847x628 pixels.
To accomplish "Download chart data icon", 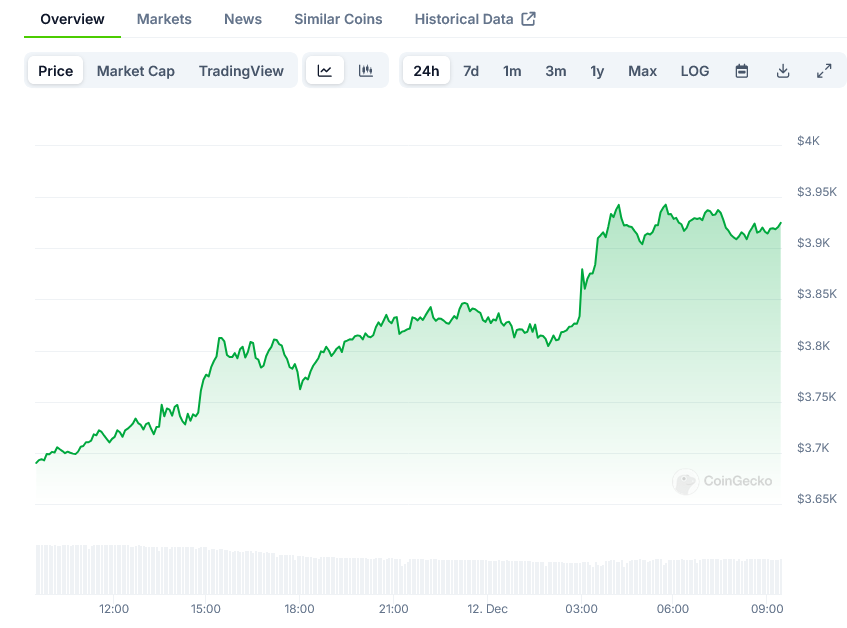I will (783, 71).
